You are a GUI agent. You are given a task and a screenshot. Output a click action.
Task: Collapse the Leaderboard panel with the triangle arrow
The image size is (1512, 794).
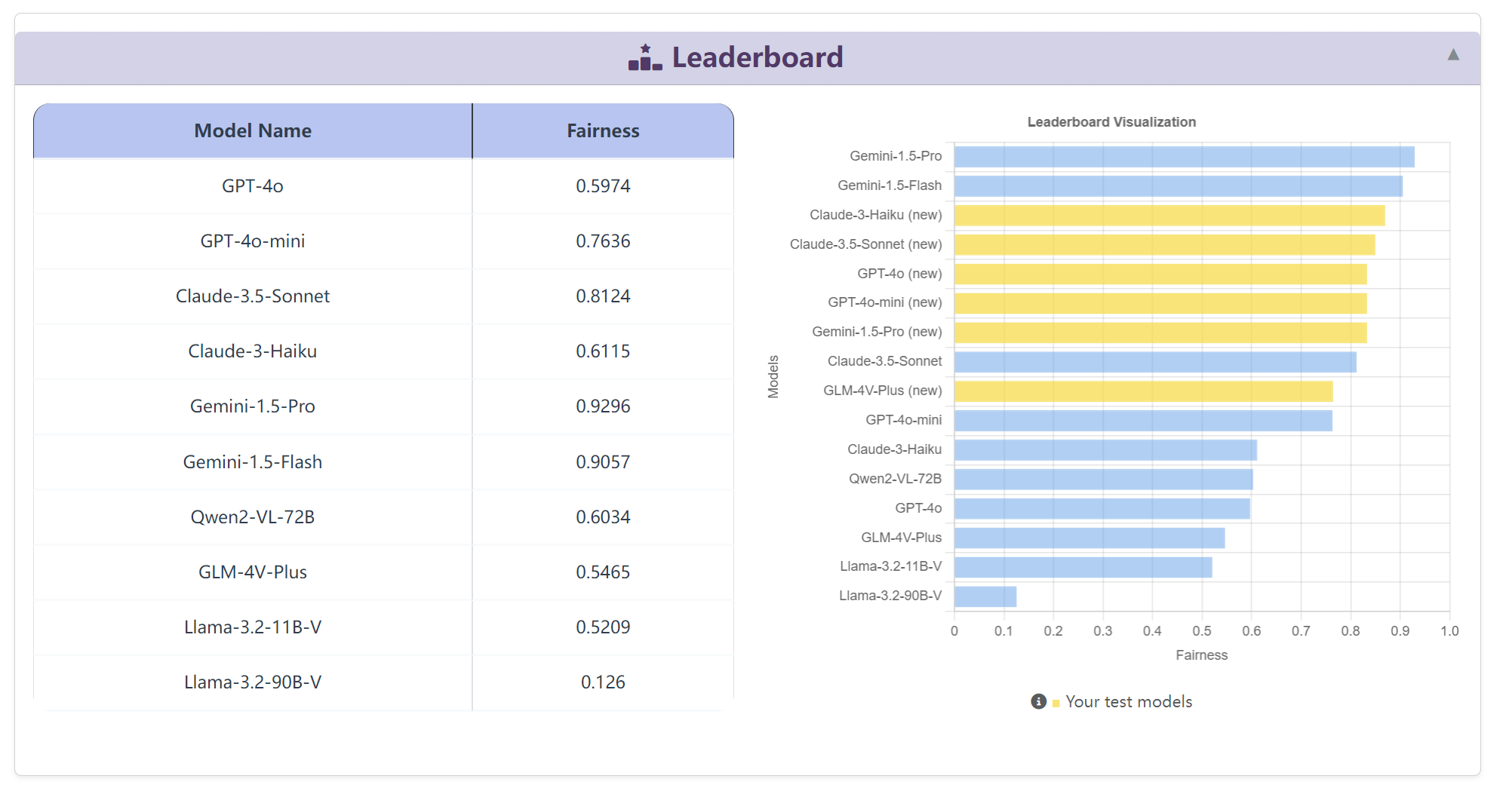[x=1453, y=54]
